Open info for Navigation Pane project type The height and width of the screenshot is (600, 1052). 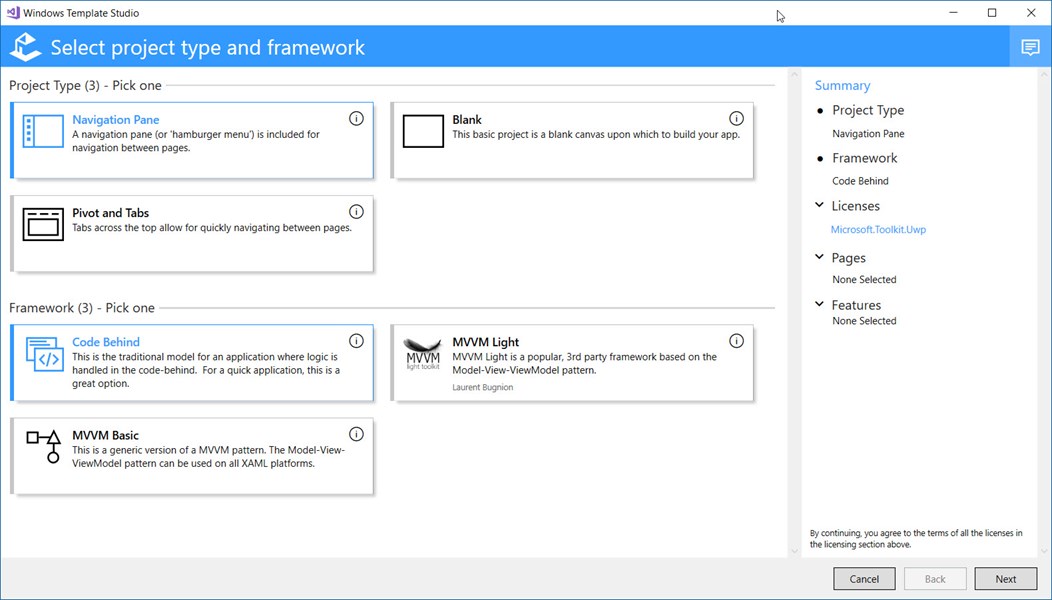tap(356, 119)
